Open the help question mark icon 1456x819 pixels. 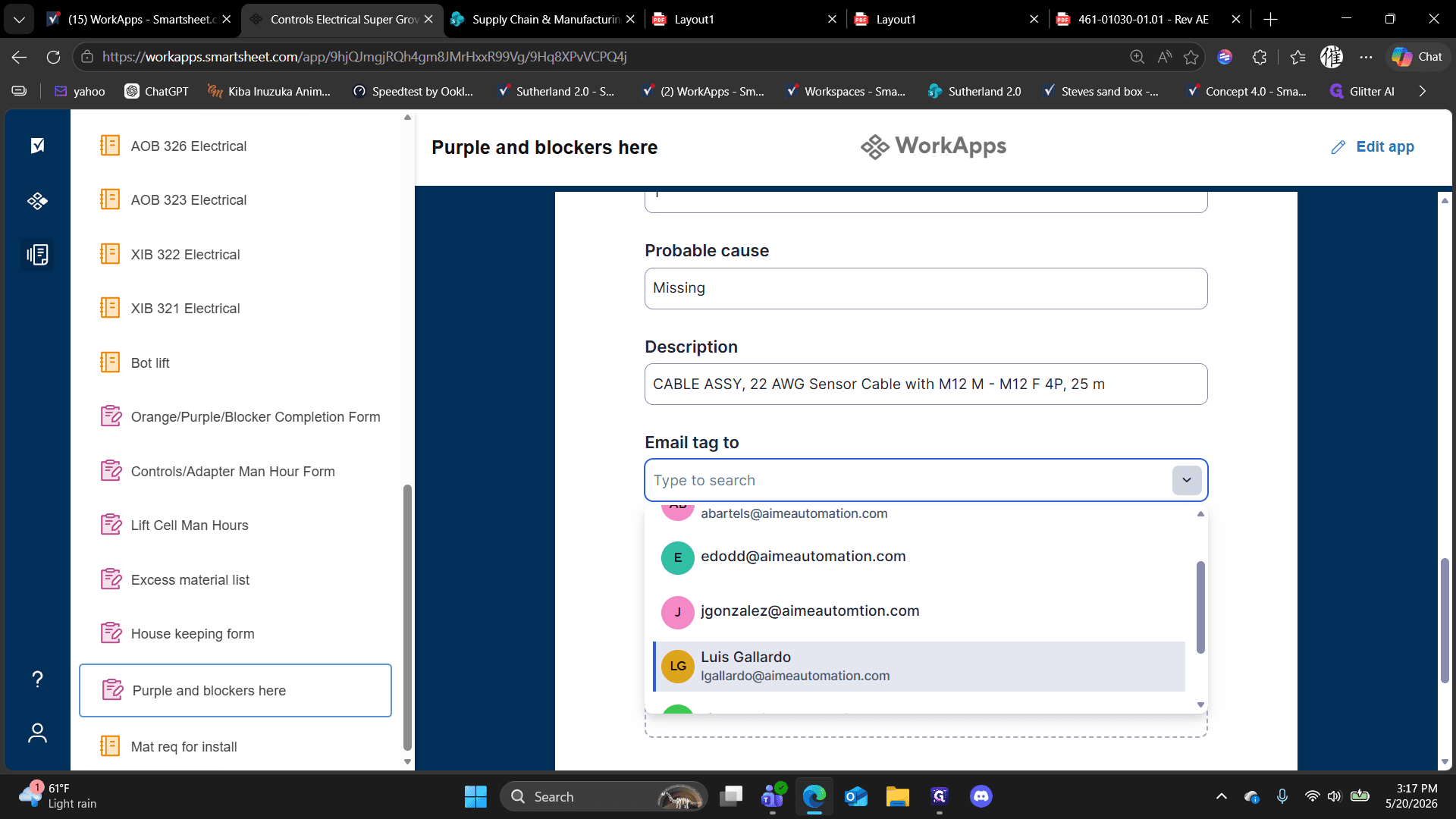37,679
